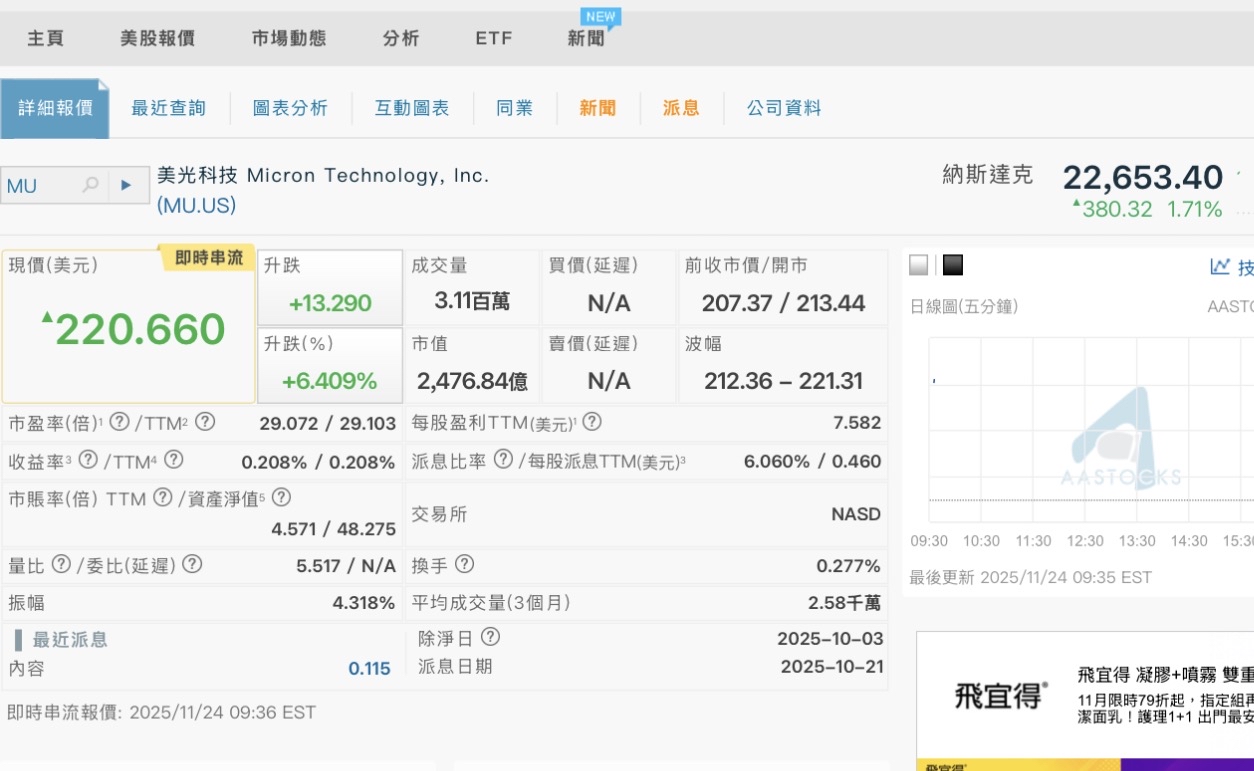Click help icon beside 每股盈利TTM
Viewport: 1254px width, 771px height.
pyautogui.click(x=592, y=422)
